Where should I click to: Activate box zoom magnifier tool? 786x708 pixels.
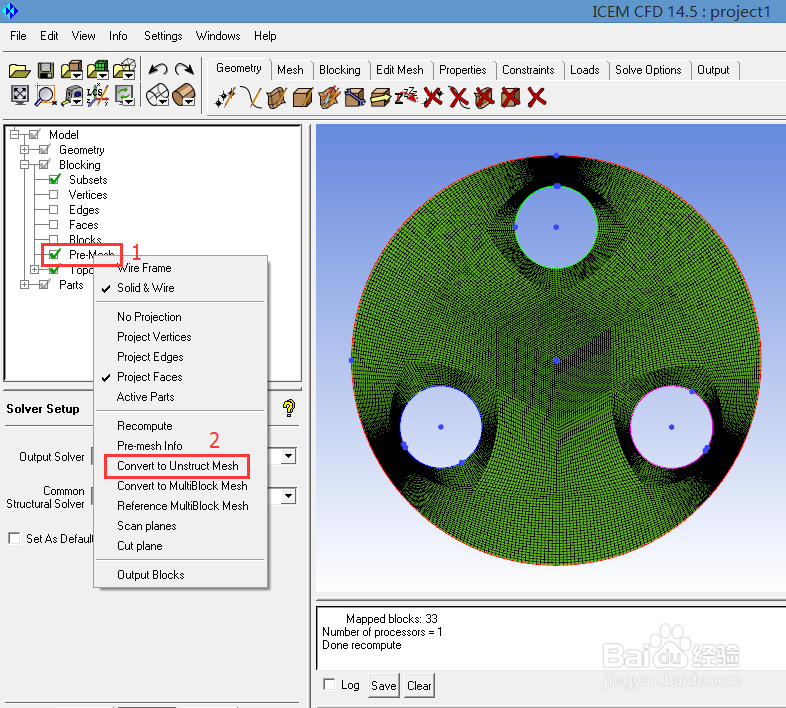pyautogui.click(x=46, y=95)
